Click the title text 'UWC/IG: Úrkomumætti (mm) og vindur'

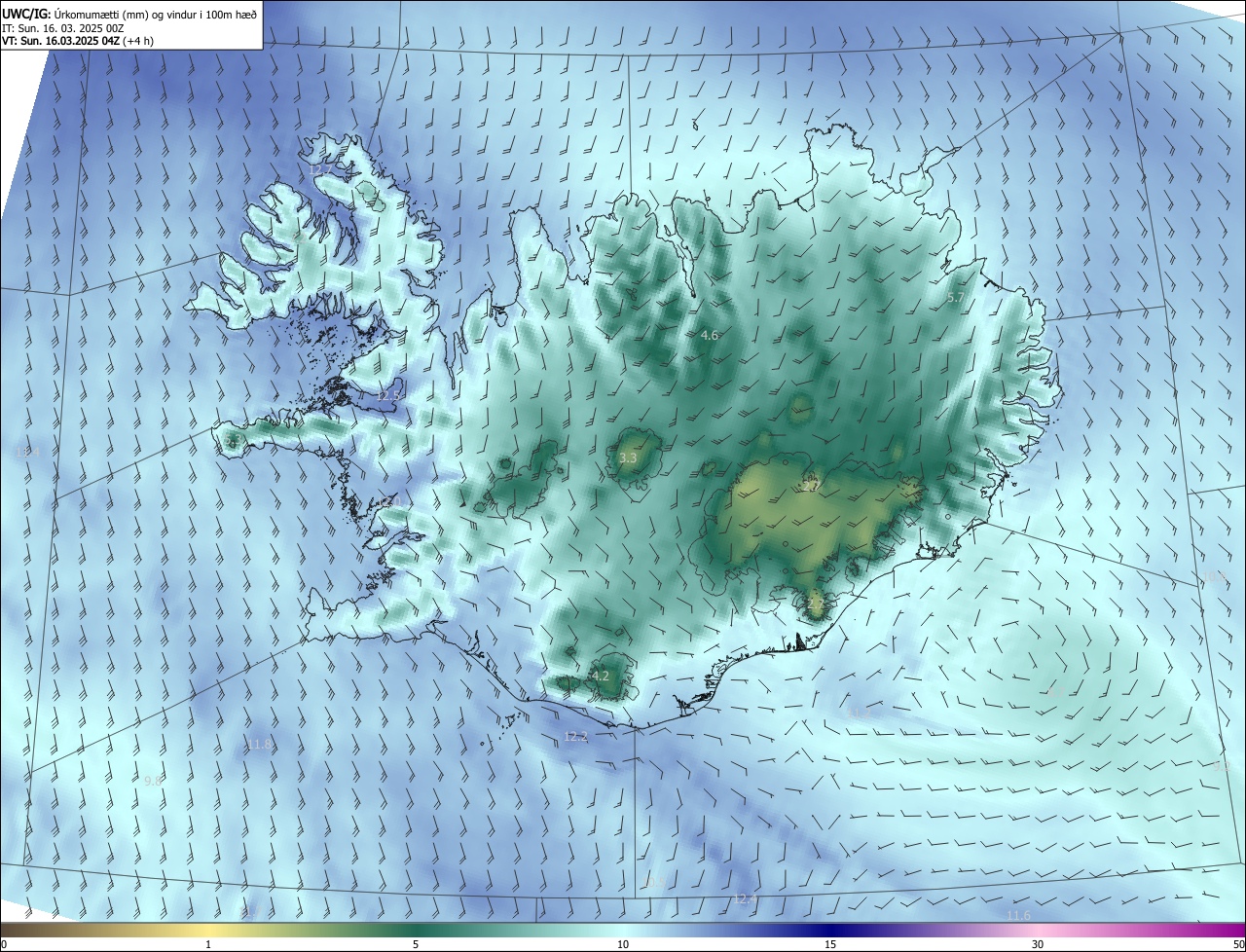100,14
